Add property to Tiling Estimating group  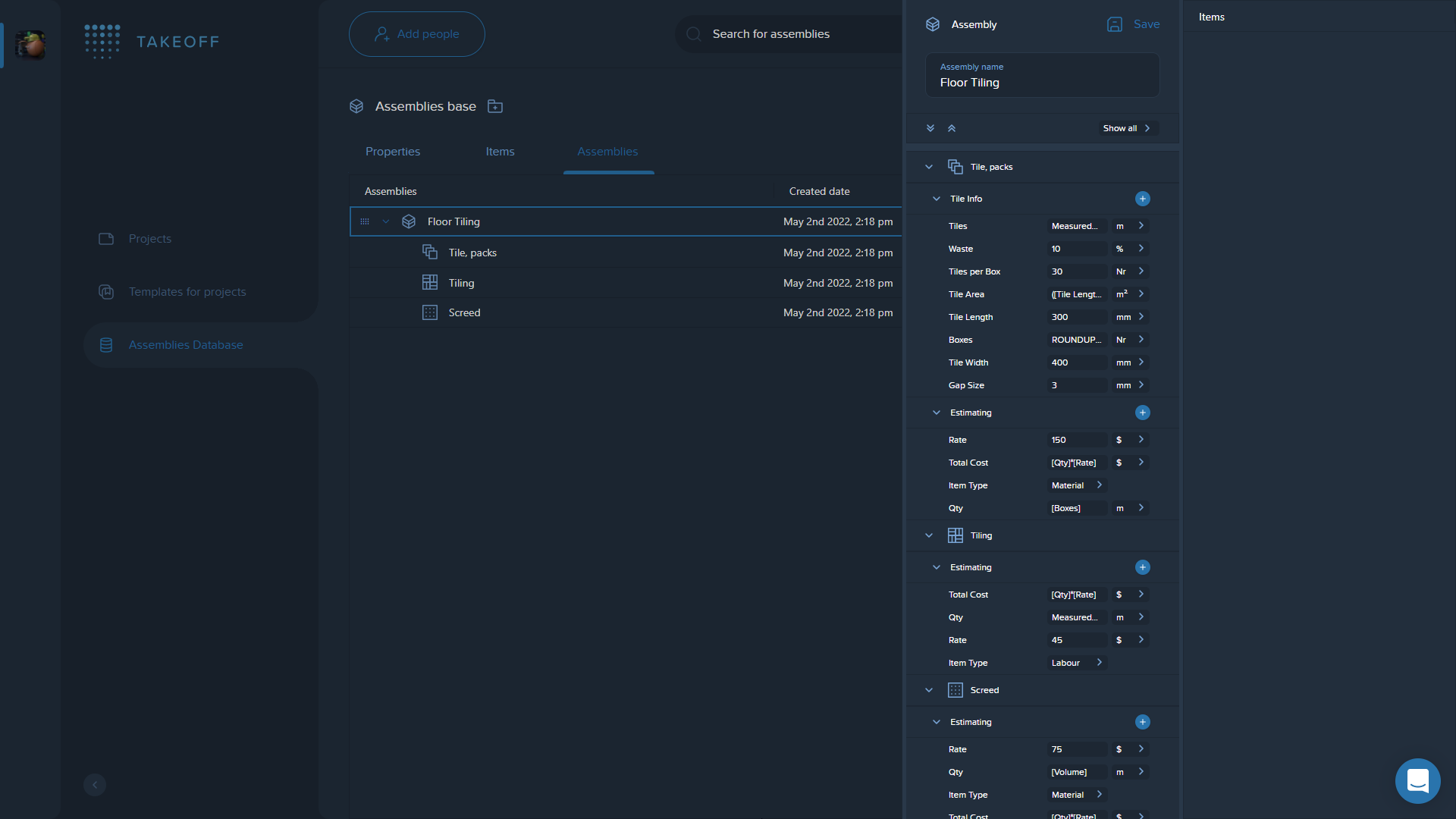[1142, 567]
